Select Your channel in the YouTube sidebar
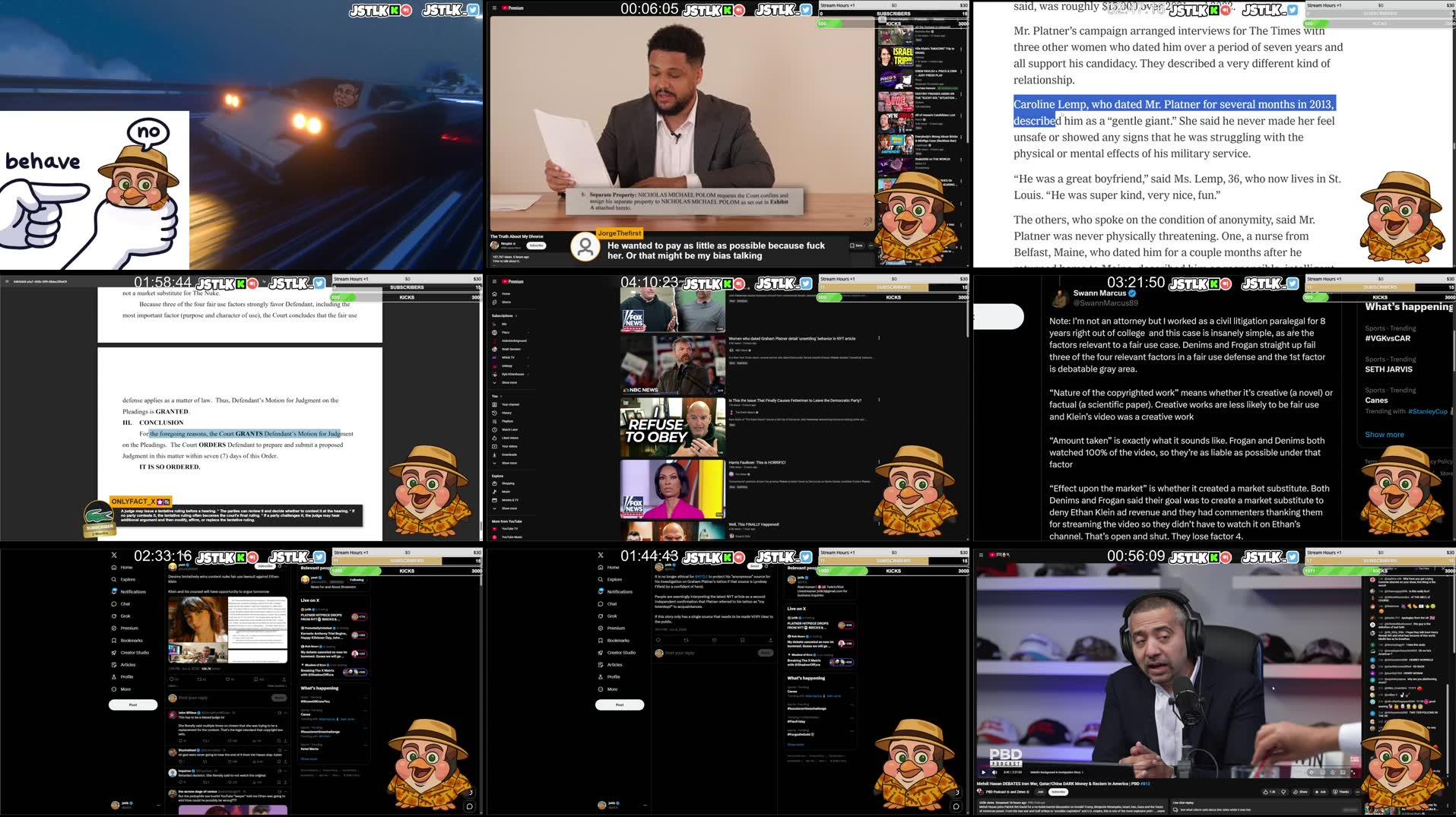Image resolution: width=1456 pixels, height=817 pixels. coord(506,404)
